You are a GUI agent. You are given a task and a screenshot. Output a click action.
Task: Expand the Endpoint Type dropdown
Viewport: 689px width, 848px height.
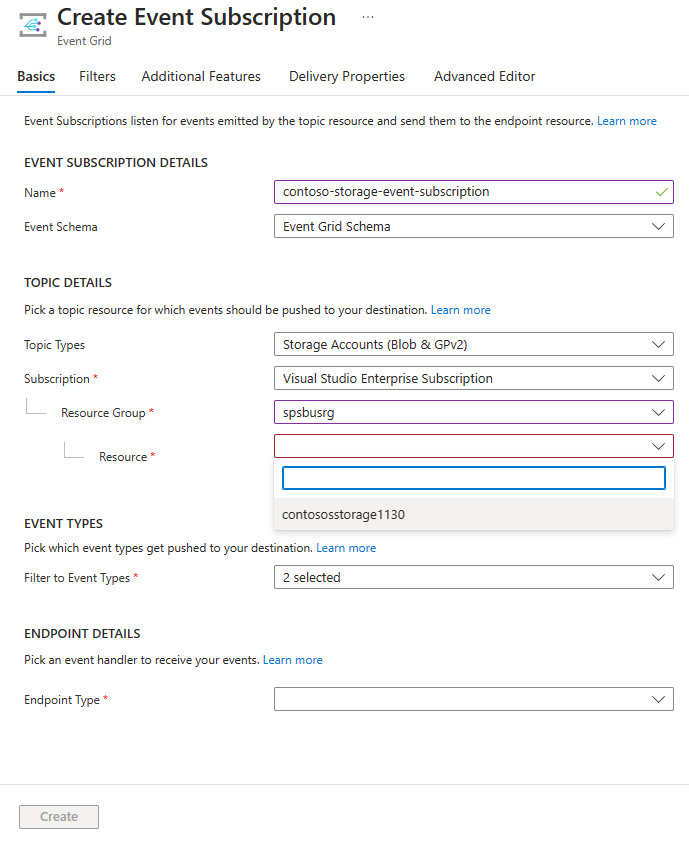pos(660,698)
